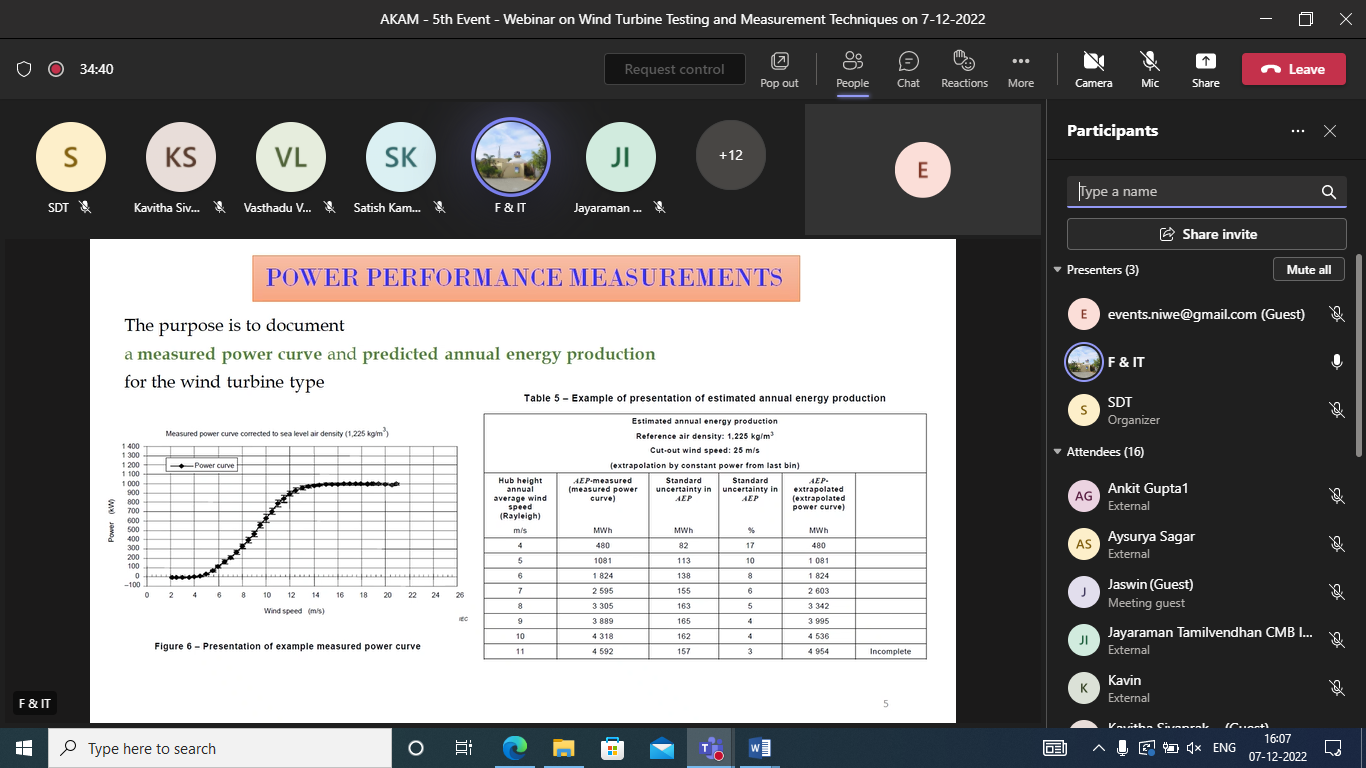
Task: Open the Share content tray
Action: click(1205, 69)
